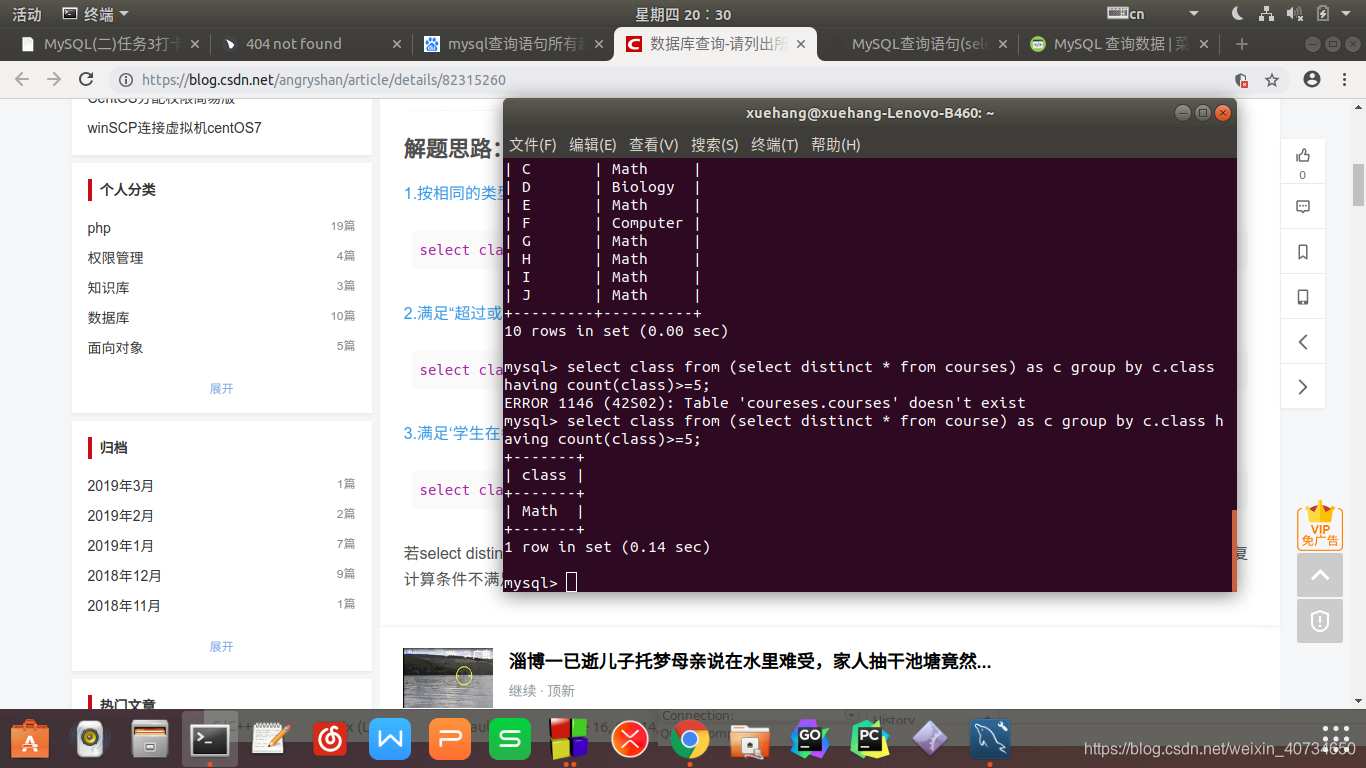Click the mobile phone sidebar icon
Screen dimensions: 1366x768
[1303, 296]
